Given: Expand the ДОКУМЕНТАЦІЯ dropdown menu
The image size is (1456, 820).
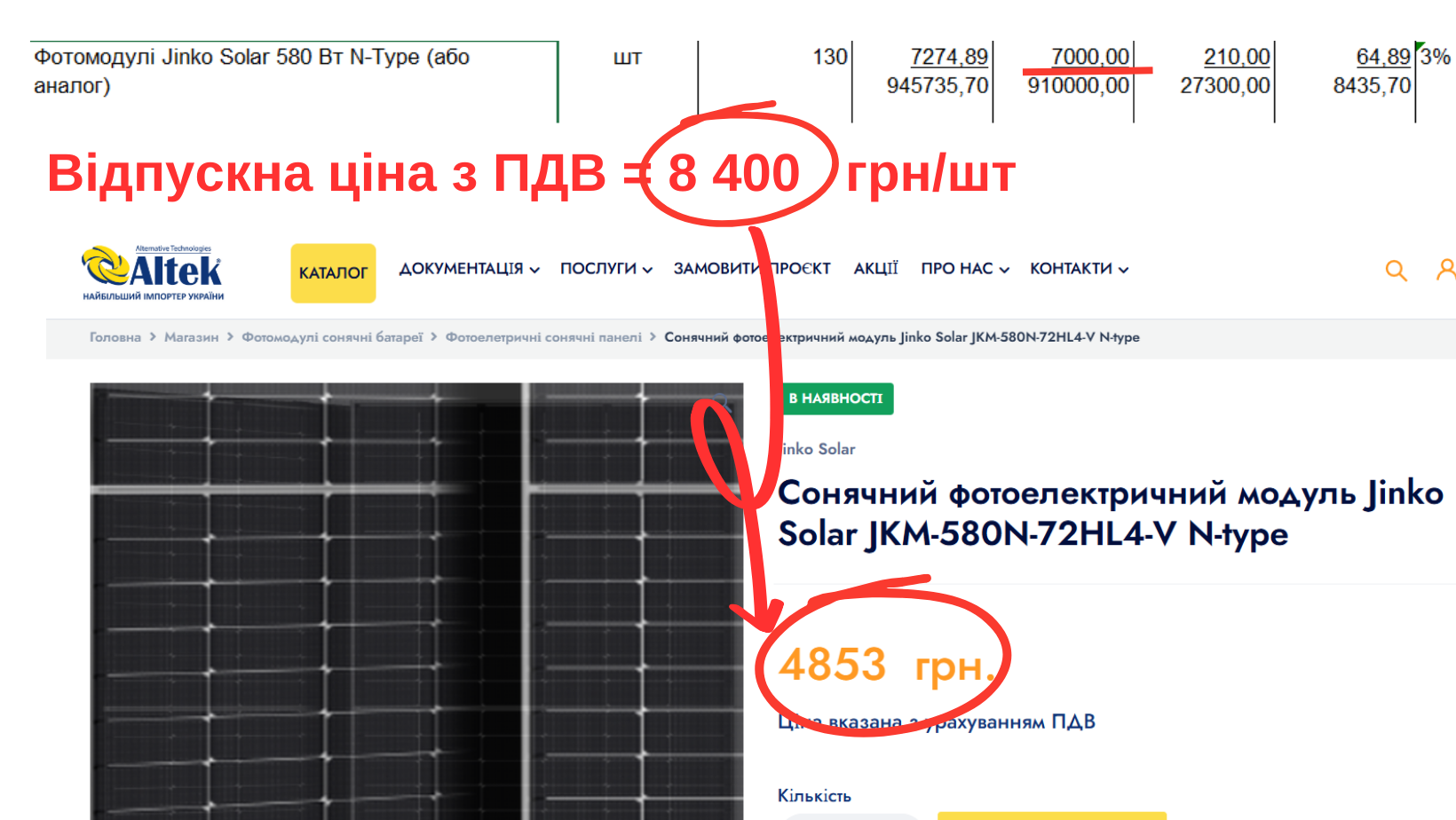Looking at the screenshot, I should click(469, 269).
